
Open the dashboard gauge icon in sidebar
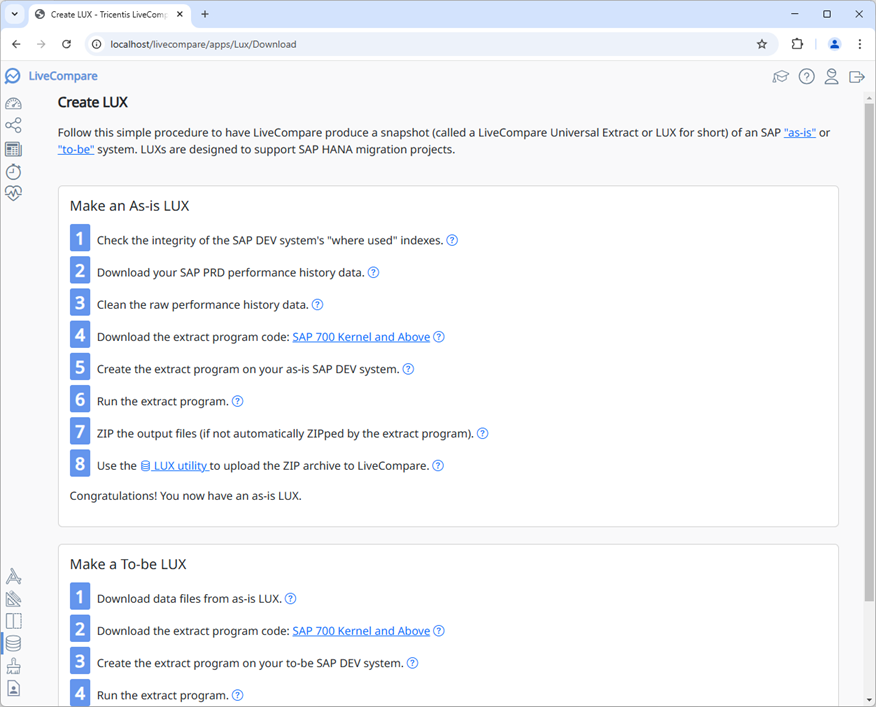tap(13, 103)
